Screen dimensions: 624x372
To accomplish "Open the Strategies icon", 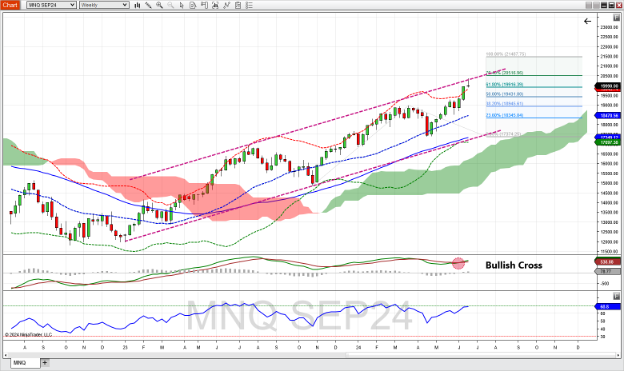I will click(x=238, y=5).
